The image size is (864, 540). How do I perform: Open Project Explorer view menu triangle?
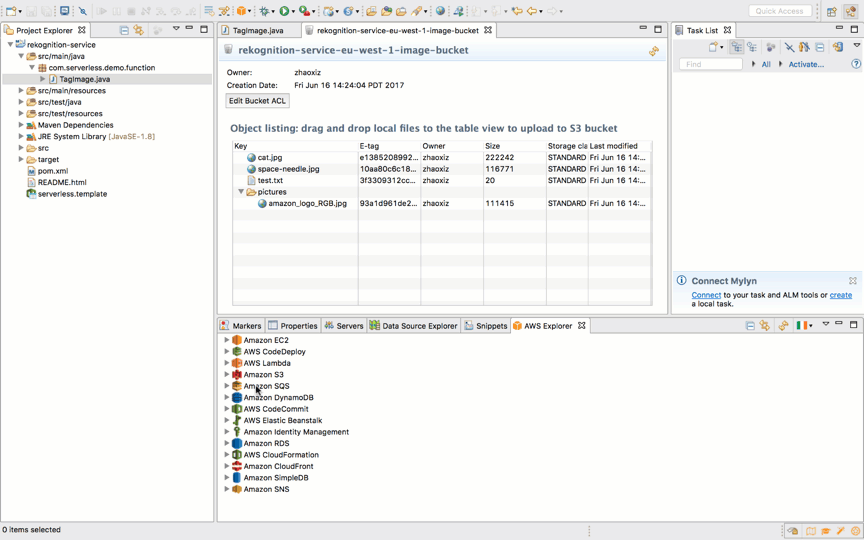coord(176,28)
